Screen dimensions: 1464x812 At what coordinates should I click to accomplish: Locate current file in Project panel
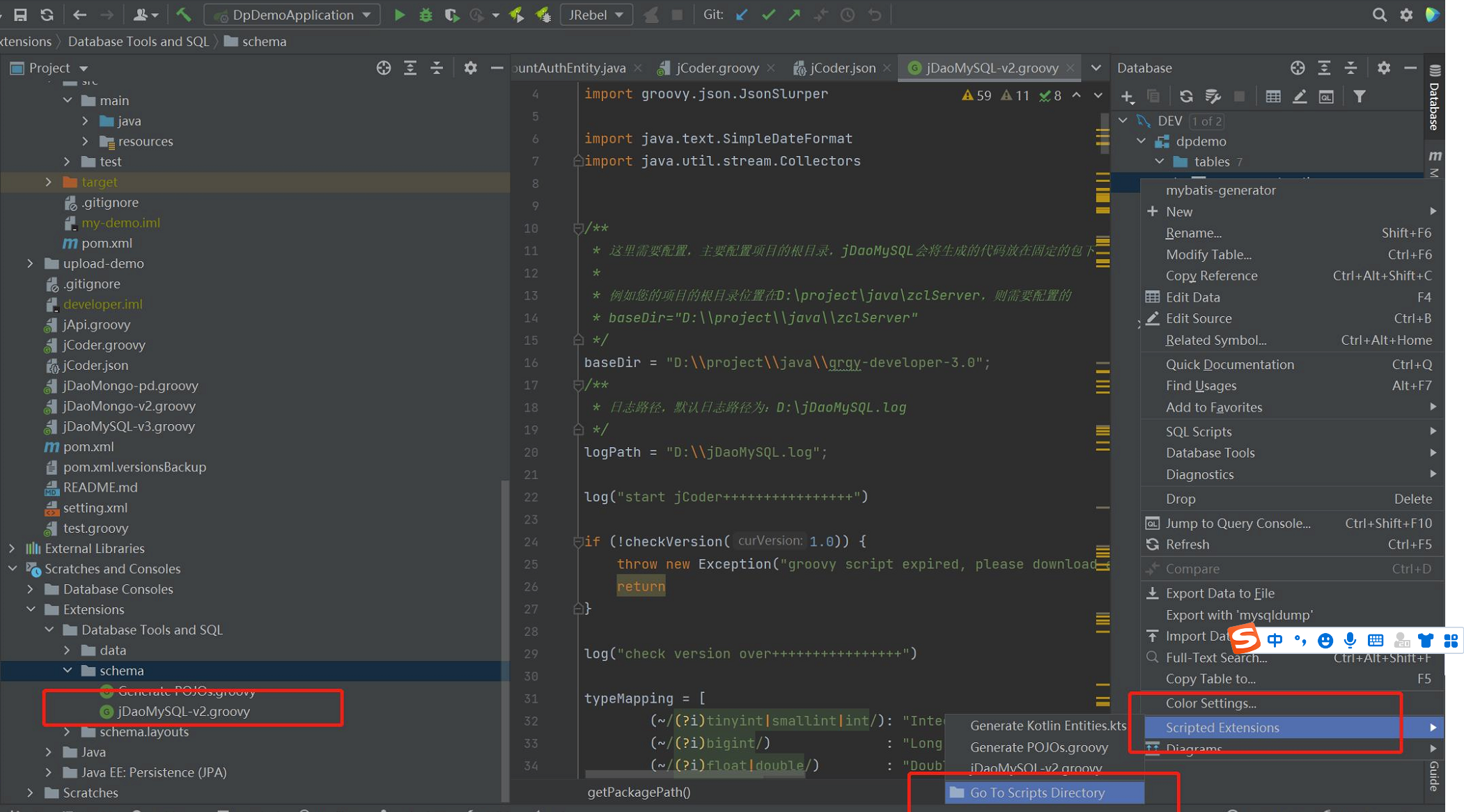pos(383,68)
